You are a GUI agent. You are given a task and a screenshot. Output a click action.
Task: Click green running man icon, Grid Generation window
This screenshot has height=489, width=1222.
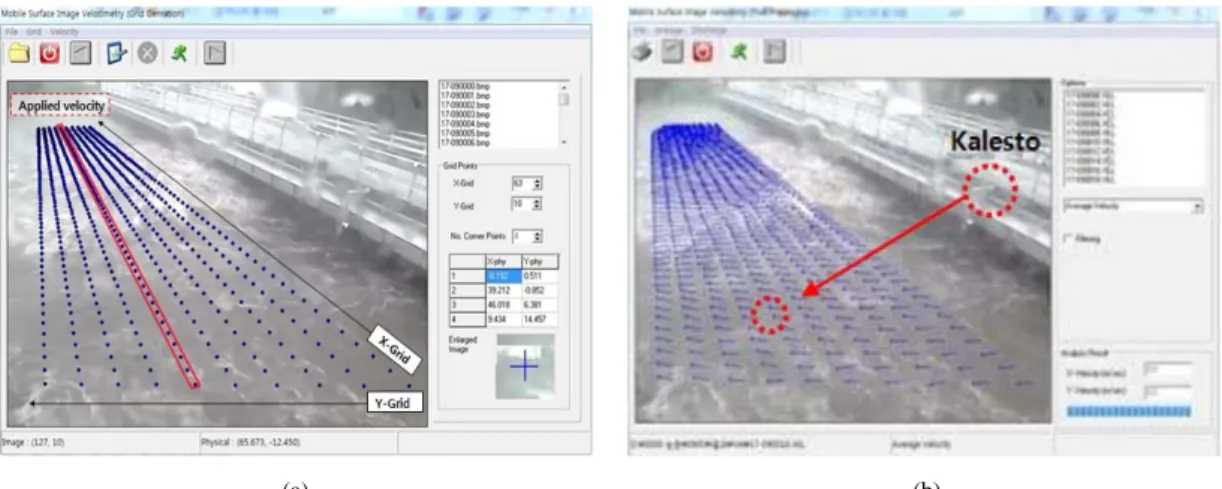click(x=179, y=53)
